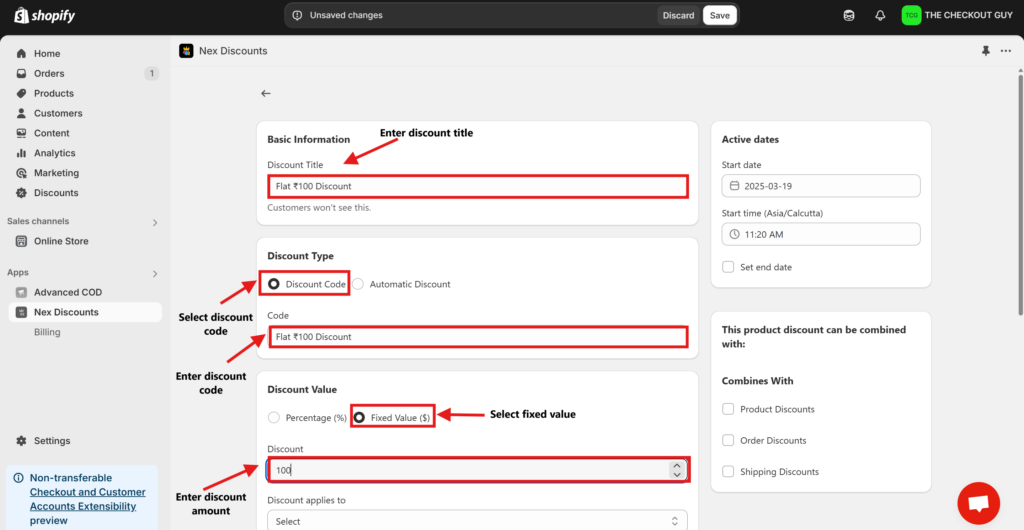Open Analytics in the sidebar
Image resolution: width=1024 pixels, height=530 pixels.
click(x=54, y=153)
